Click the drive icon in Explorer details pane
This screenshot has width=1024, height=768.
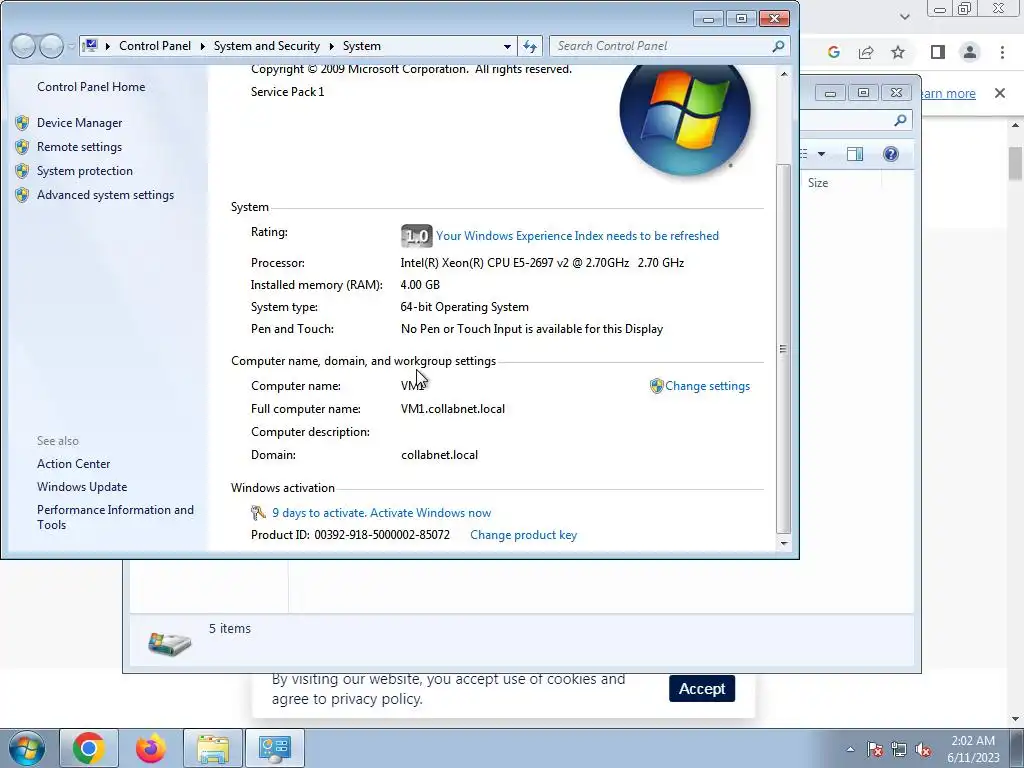pos(170,643)
